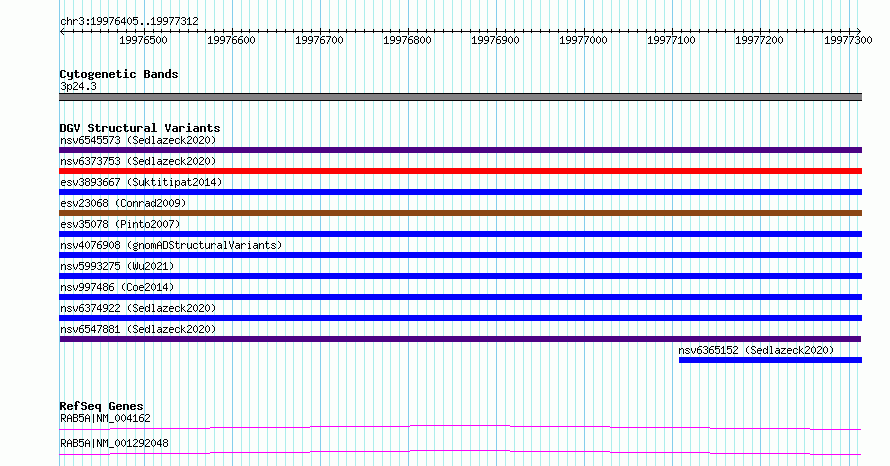Open variant nsv6365152 (Sedlazeck2020) label
This screenshot has width=890, height=466.
coord(756,350)
